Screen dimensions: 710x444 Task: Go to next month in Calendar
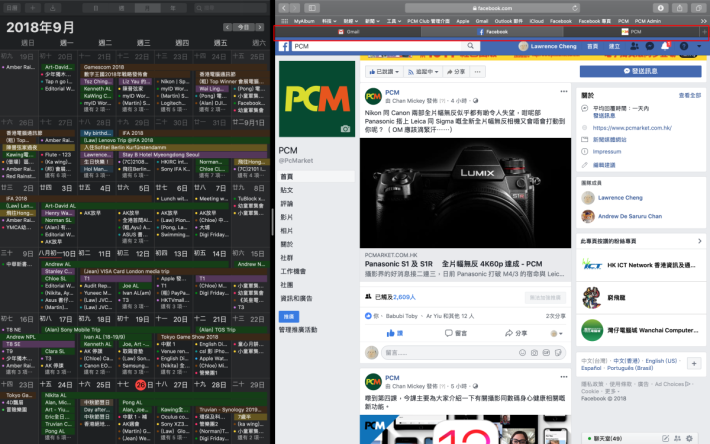[260, 27]
